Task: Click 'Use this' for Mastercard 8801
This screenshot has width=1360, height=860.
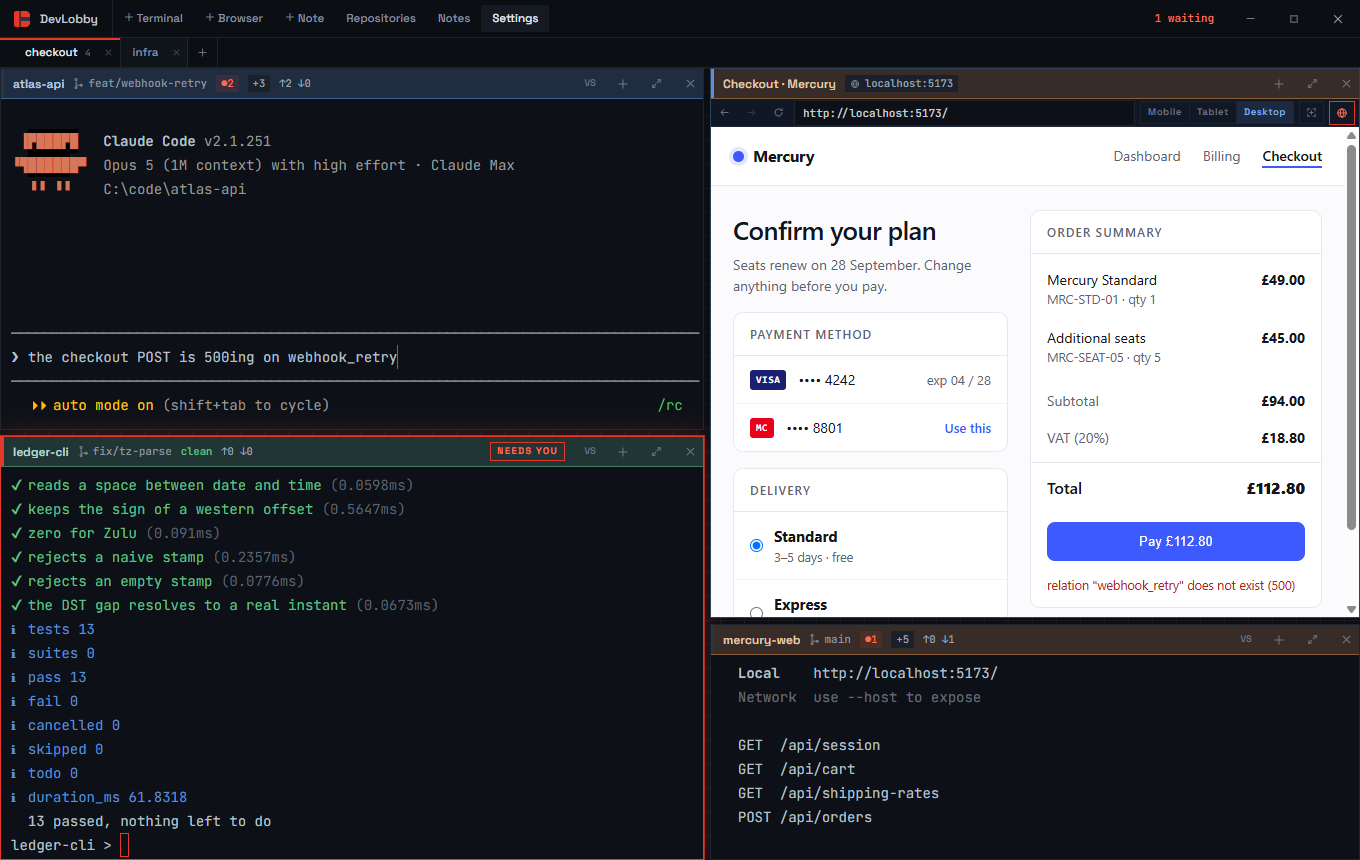Action: pyautogui.click(x=968, y=428)
